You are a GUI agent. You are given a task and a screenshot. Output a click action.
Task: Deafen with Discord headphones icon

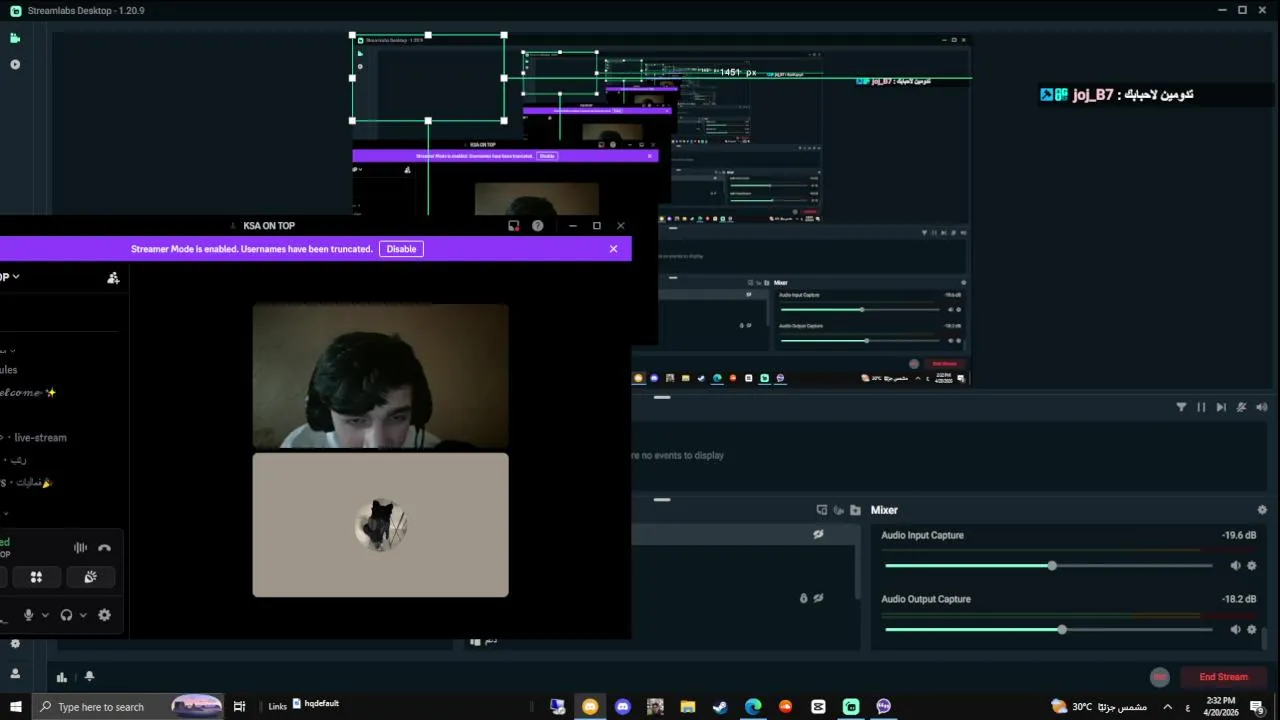pos(66,615)
